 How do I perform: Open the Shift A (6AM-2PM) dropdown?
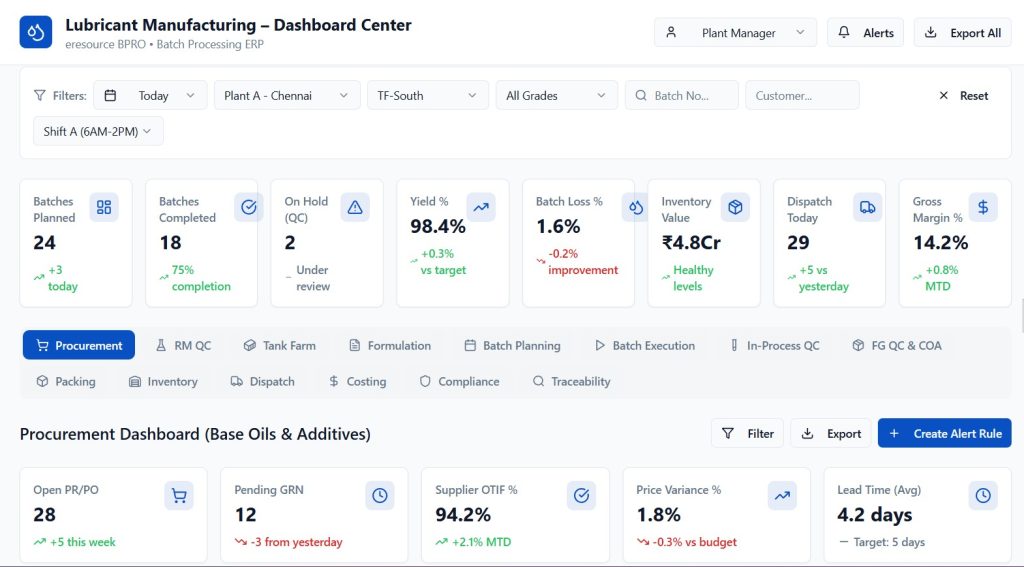(98, 131)
